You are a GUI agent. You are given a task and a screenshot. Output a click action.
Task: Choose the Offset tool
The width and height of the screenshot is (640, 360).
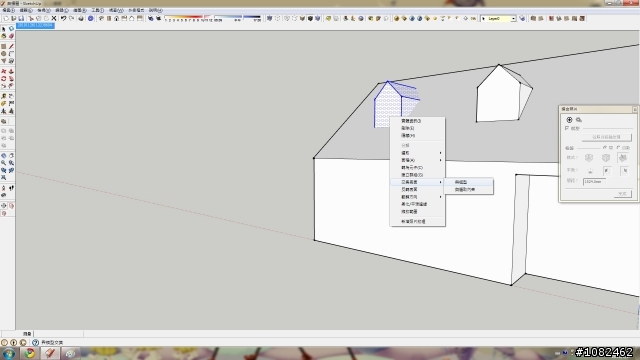pyautogui.click(x=11, y=86)
